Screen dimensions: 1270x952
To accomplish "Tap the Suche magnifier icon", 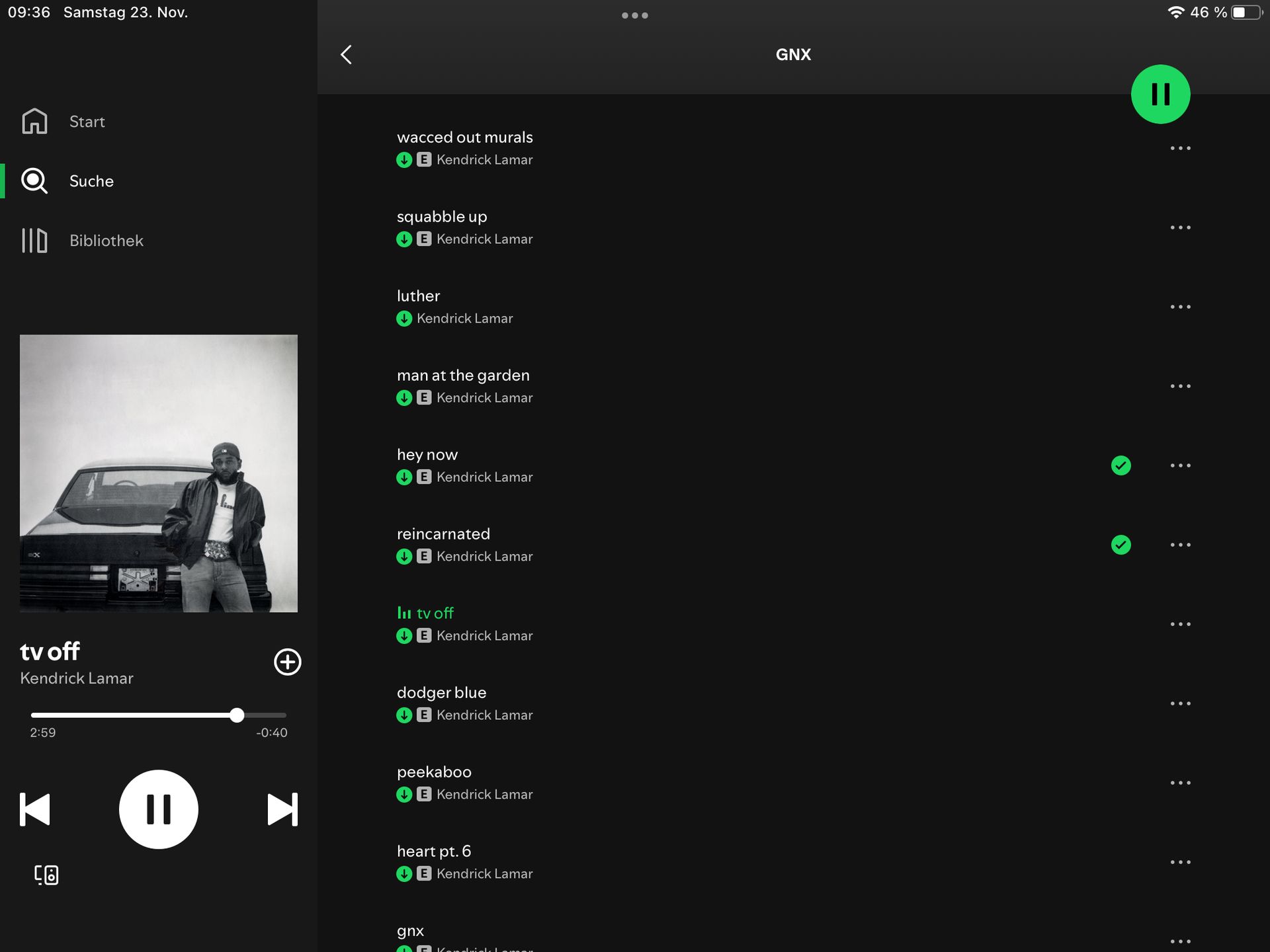I will tap(34, 181).
